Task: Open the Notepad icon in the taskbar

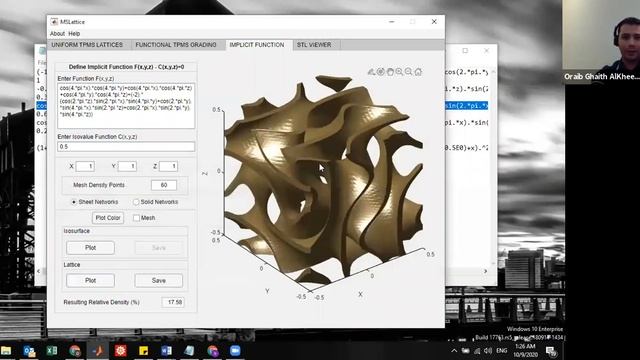Action: [189, 351]
